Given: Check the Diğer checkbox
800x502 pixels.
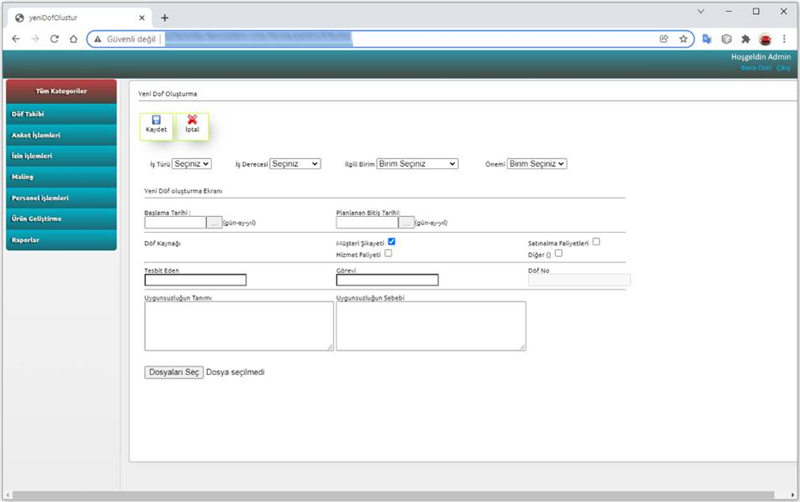Looking at the screenshot, I should tap(558, 253).
